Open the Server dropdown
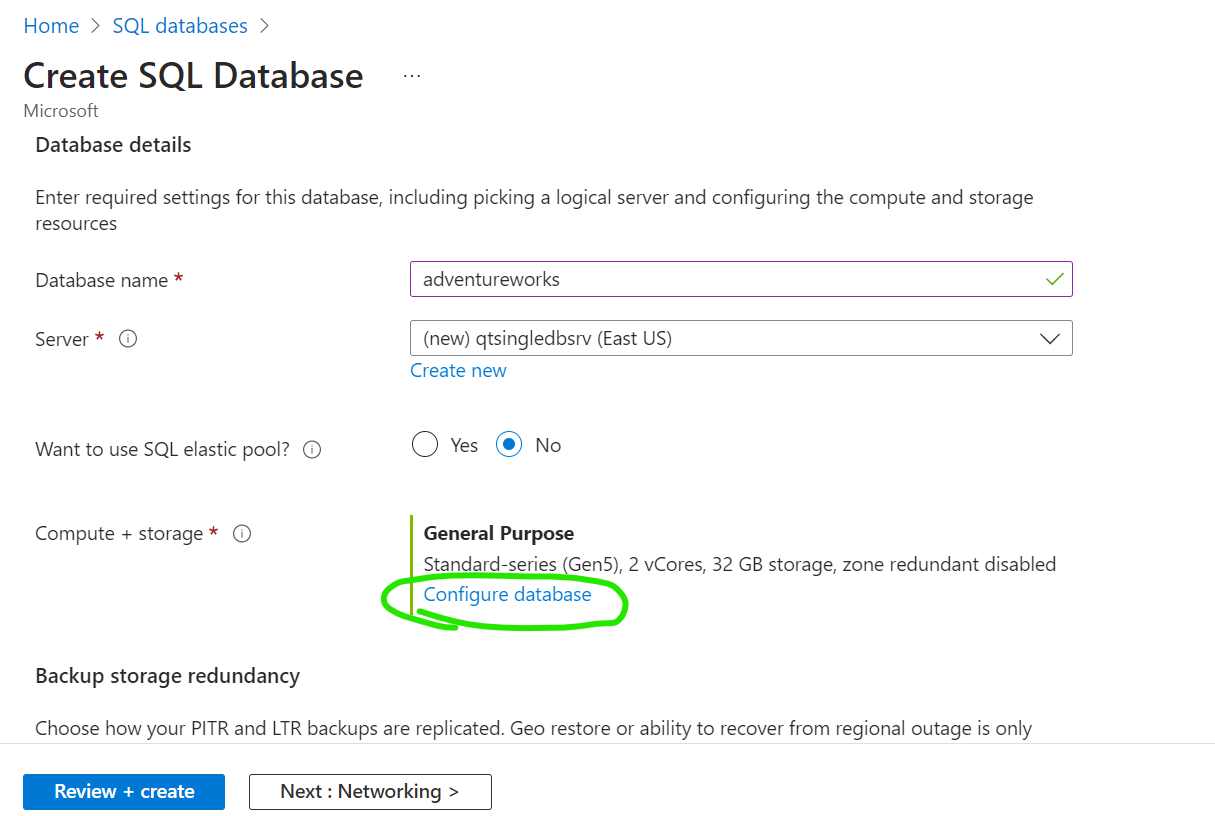The width and height of the screenshot is (1215, 816). coord(741,338)
